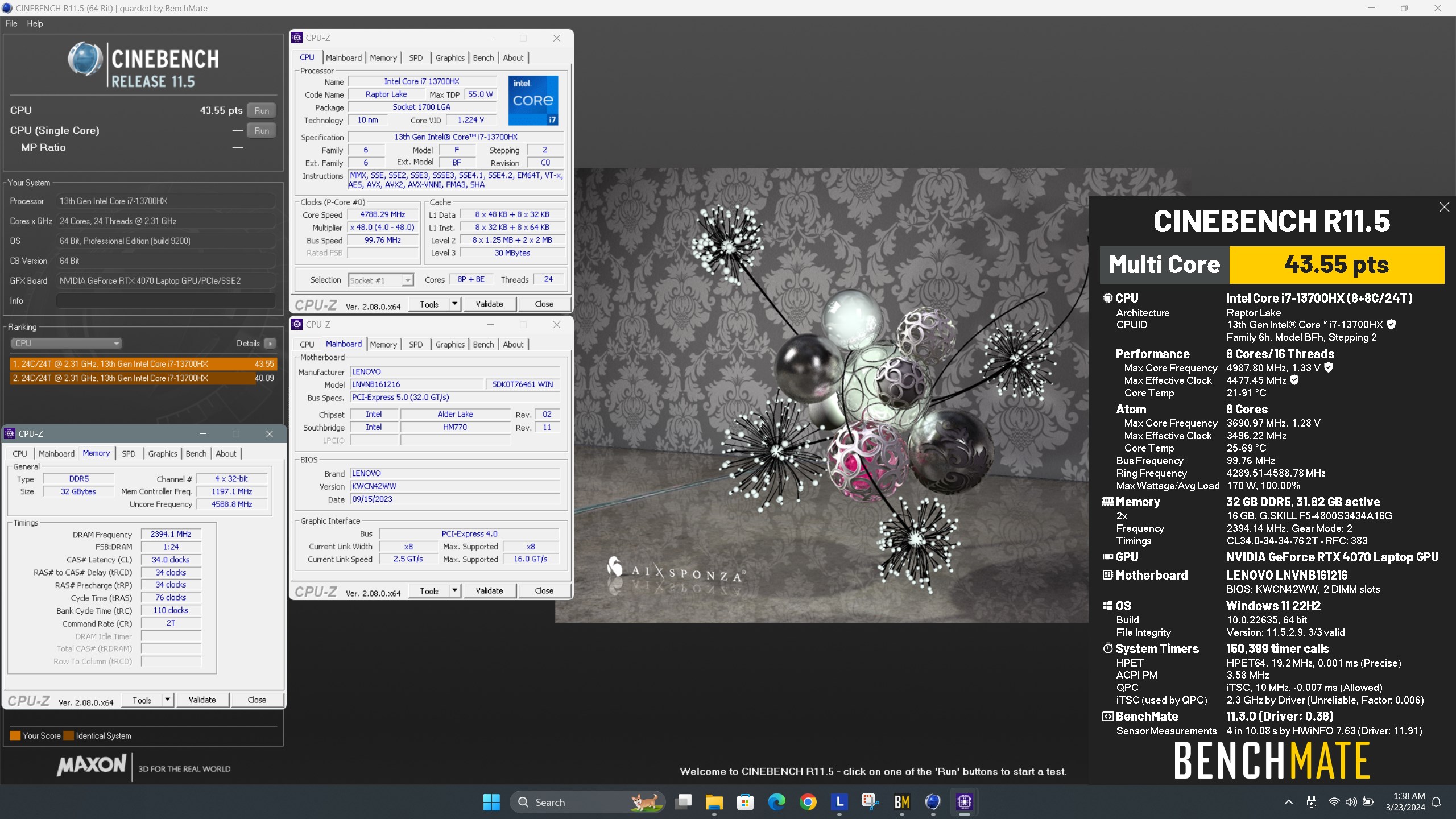Click Close button in top CPU-Z window
The height and width of the screenshot is (819, 1456).
(544, 304)
